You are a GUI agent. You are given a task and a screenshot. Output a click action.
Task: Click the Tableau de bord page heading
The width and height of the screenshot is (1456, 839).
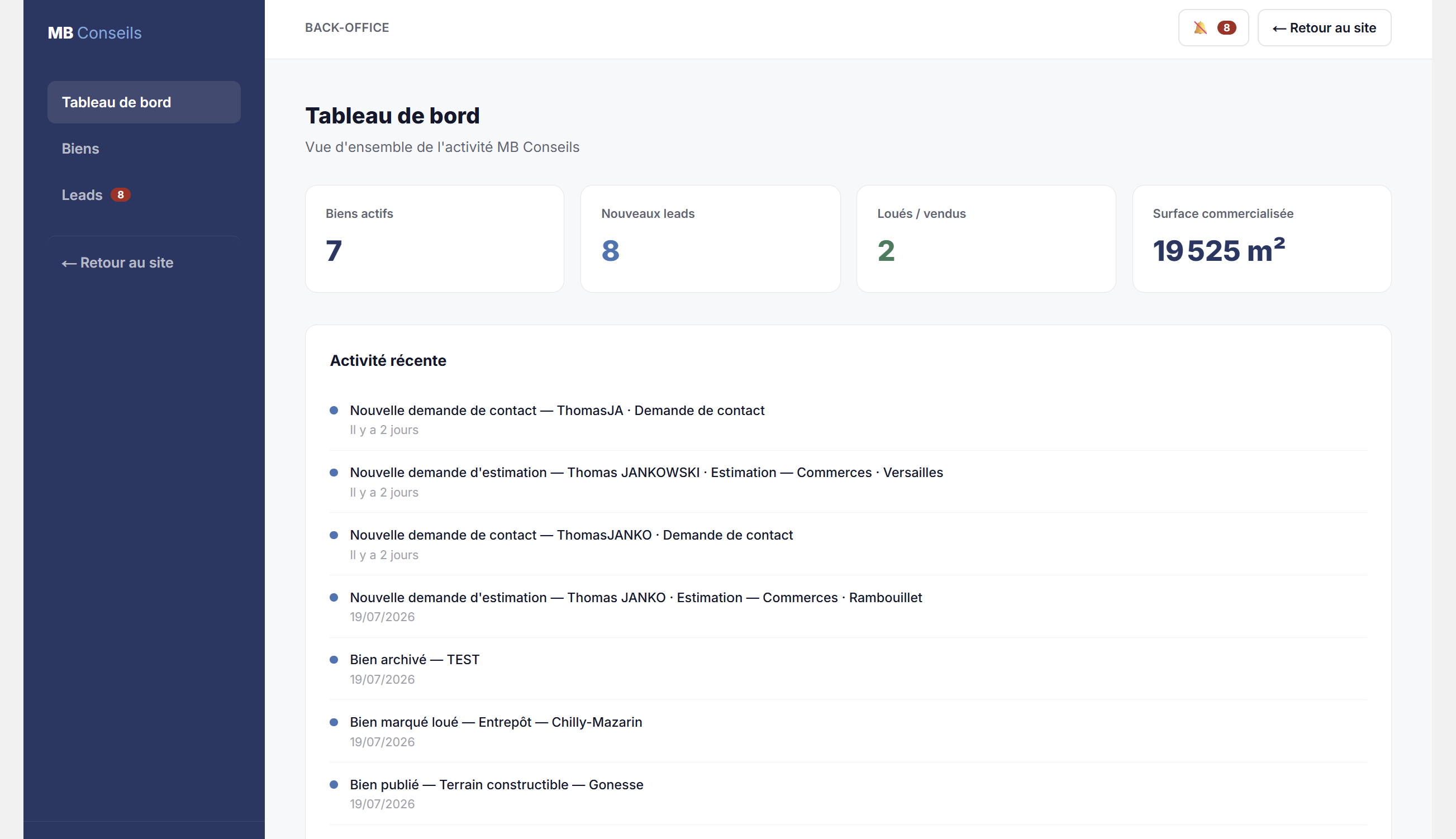pos(392,116)
